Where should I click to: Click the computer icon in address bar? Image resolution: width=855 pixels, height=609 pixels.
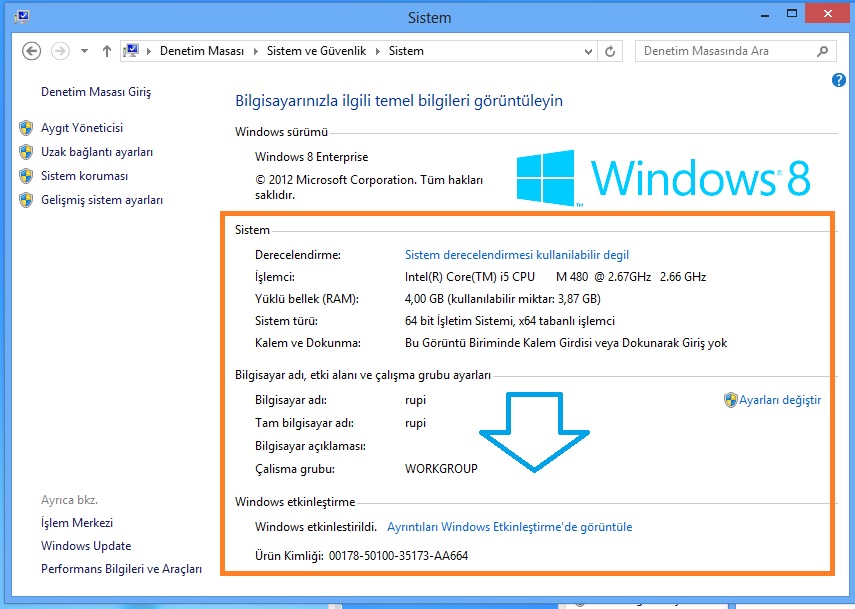tap(131, 51)
